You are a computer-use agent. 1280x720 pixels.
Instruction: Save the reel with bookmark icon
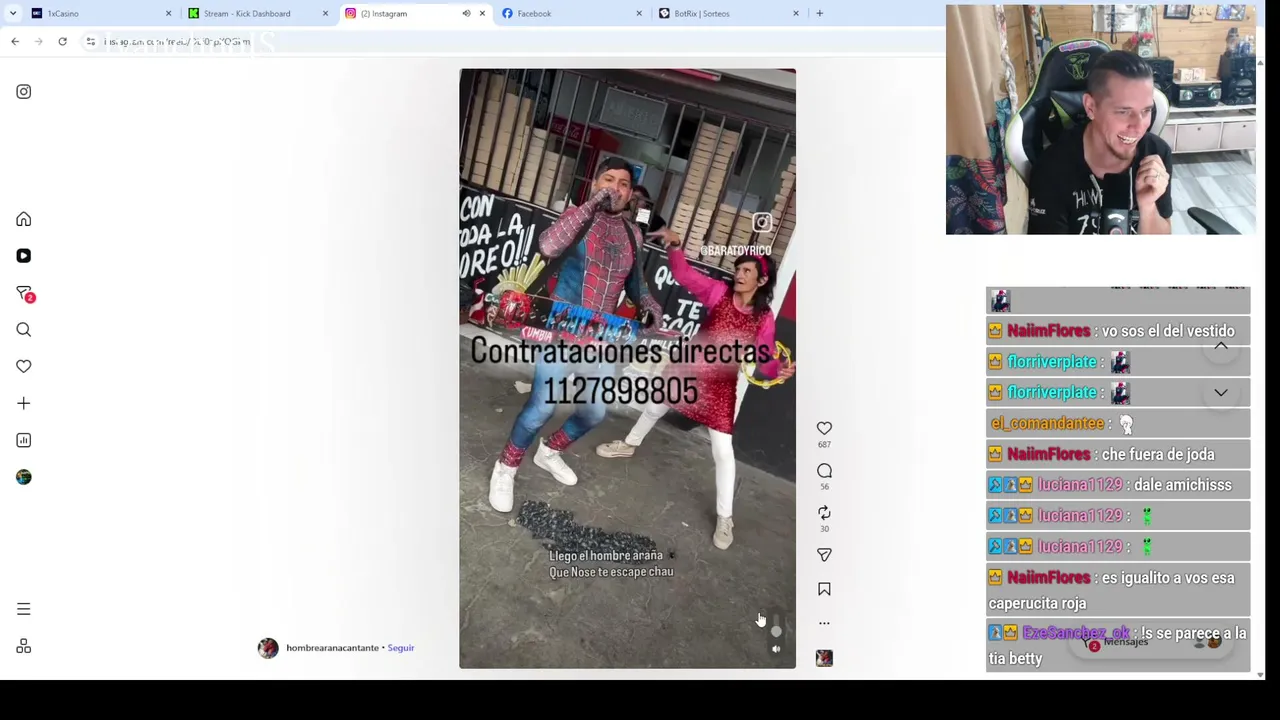tap(824, 590)
